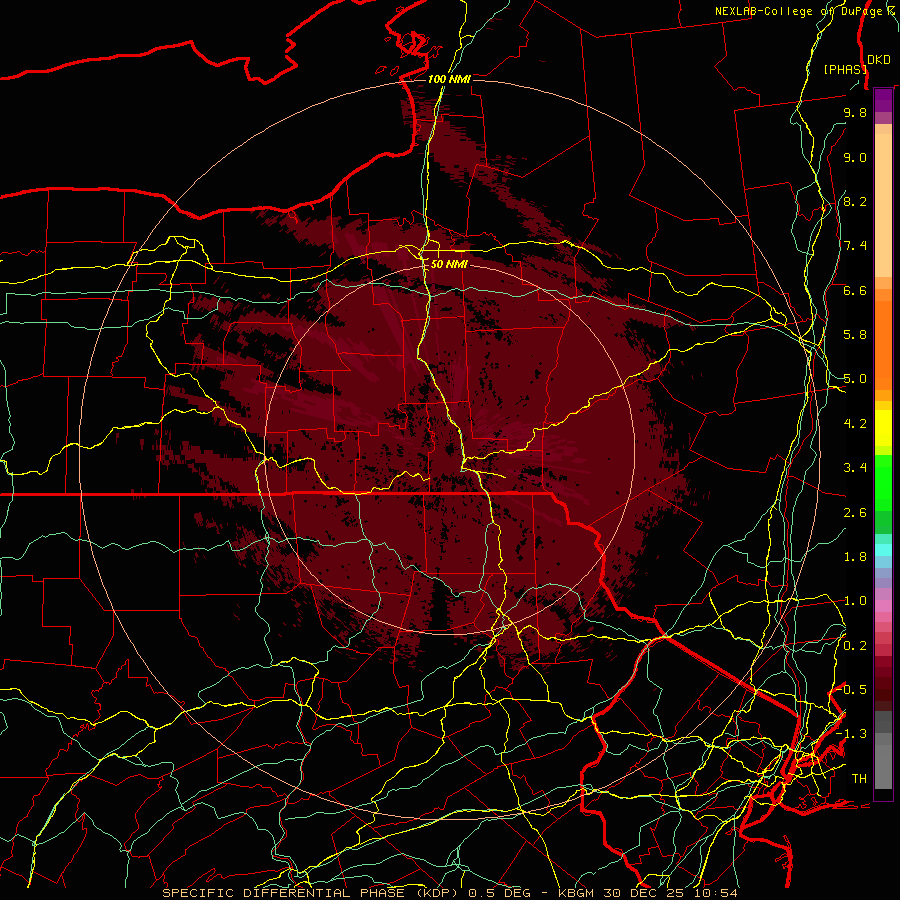
Task: Click the yellow segment of the color bar
Action: 883,428
